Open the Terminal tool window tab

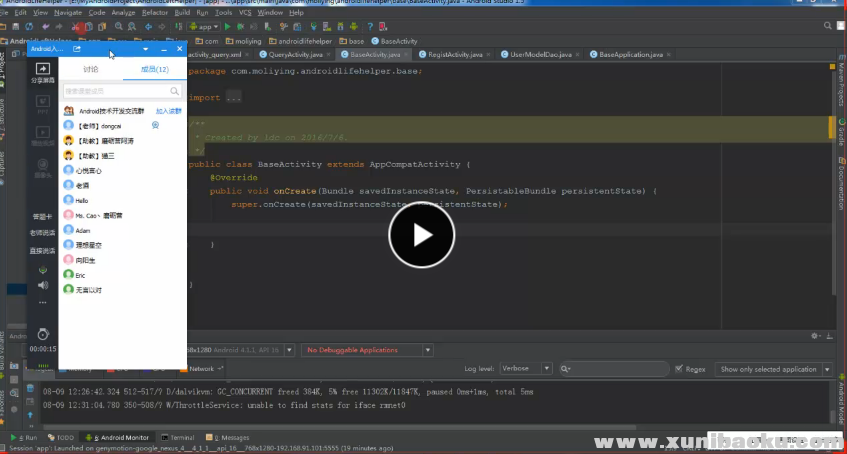pyautogui.click(x=179, y=438)
